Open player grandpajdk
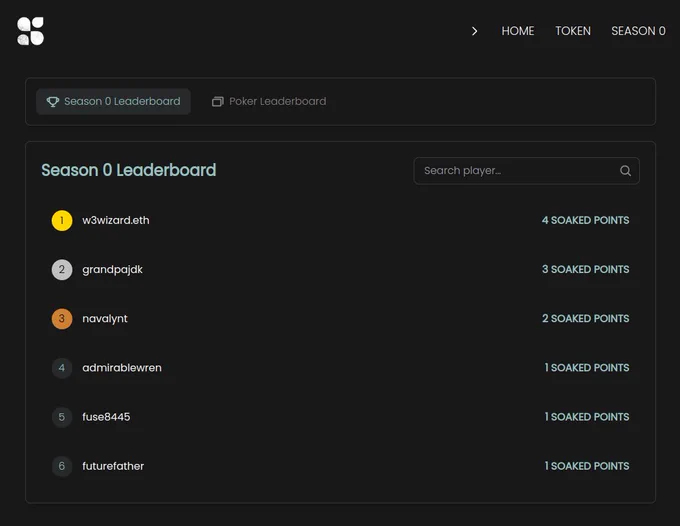Screen dimensions: 680x526 click(112, 270)
